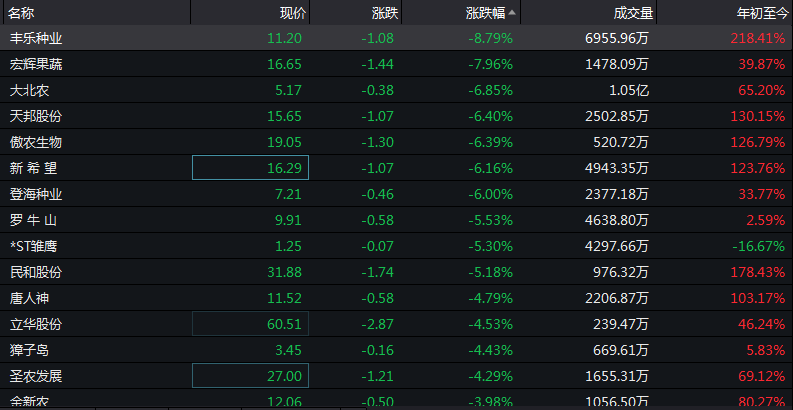Click the boxed 60.51 price cell
Image resolution: width=793 pixels, height=410 pixels.
click(251, 323)
